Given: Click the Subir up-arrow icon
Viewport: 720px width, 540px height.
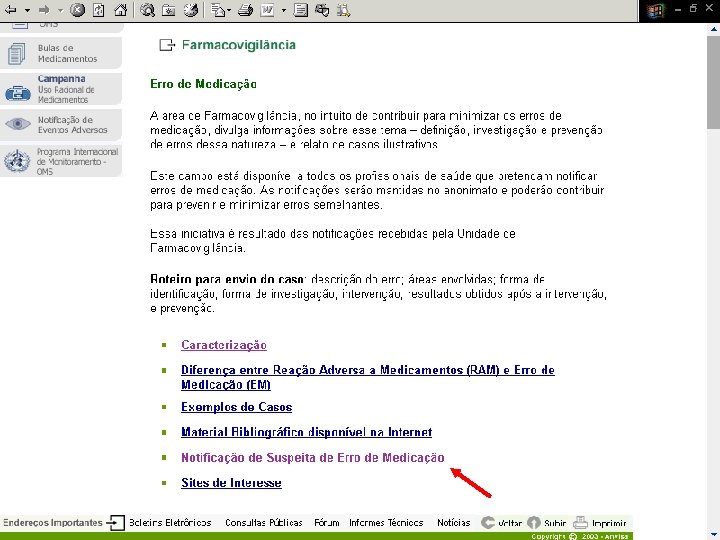Looking at the screenshot, I should (x=534, y=522).
